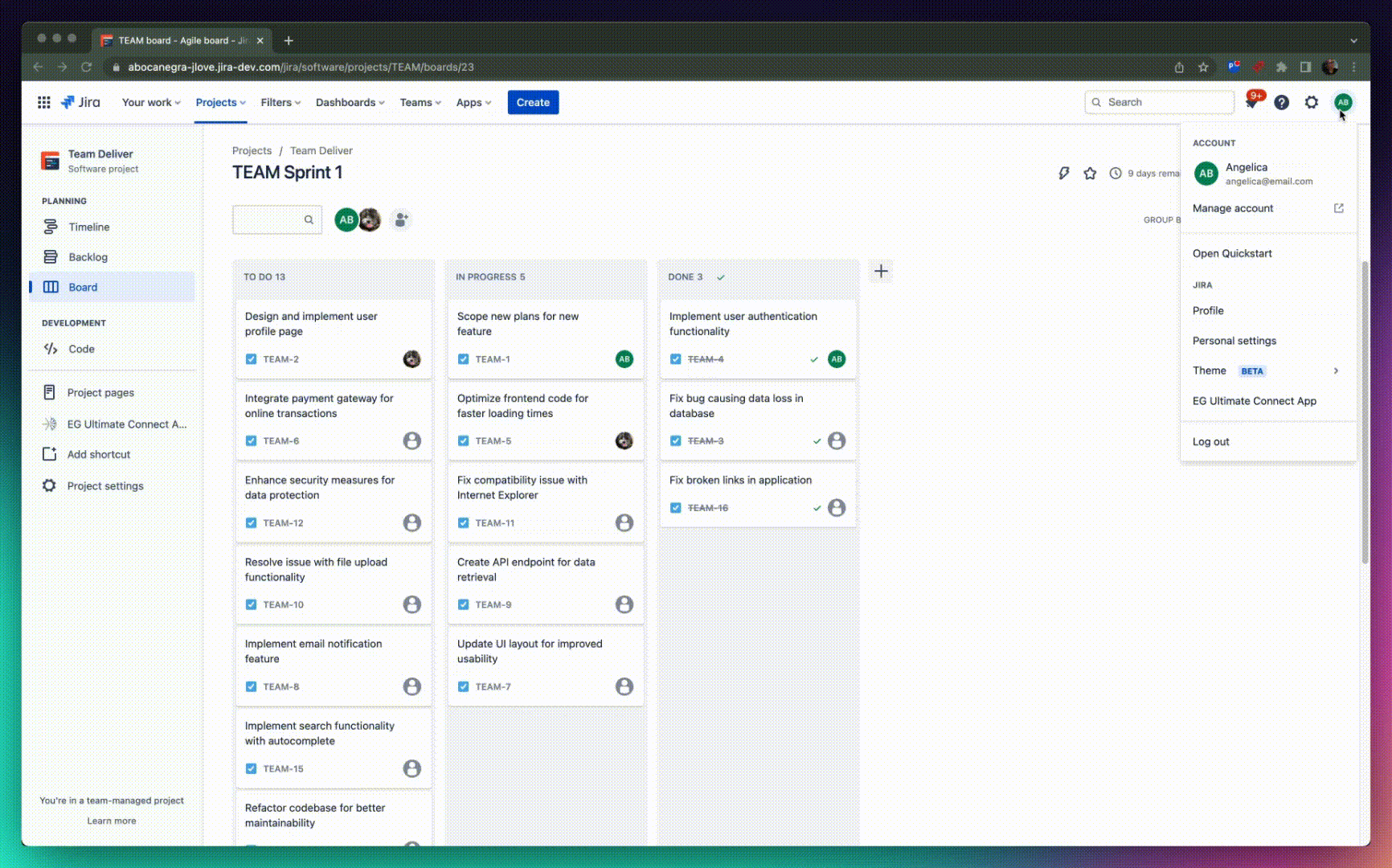The image size is (1392, 868).
Task: Choose Log out in account menu
Action: 1210,441
